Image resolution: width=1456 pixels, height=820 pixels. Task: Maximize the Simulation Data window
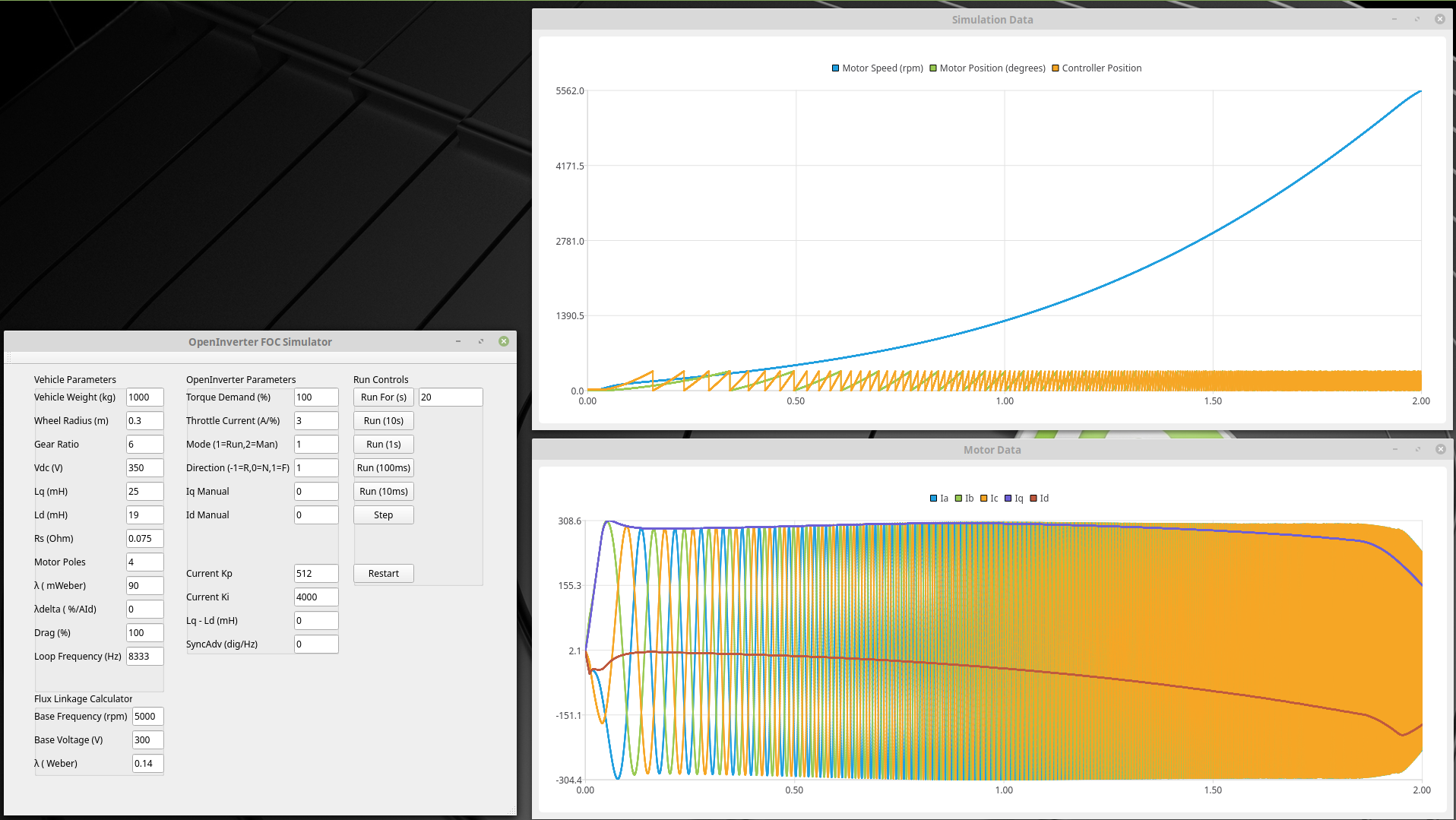pyautogui.click(x=1416, y=20)
